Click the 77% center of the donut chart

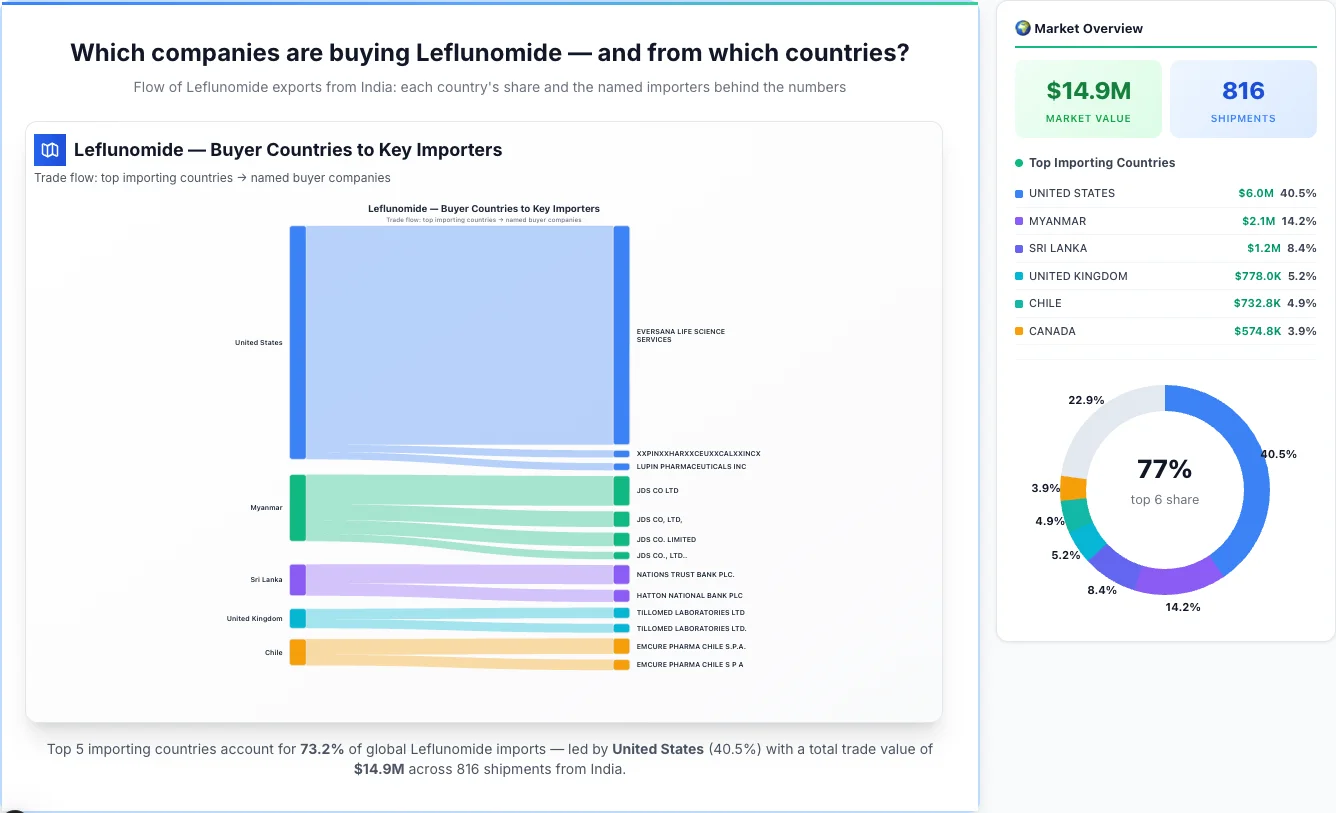[x=1164, y=467]
